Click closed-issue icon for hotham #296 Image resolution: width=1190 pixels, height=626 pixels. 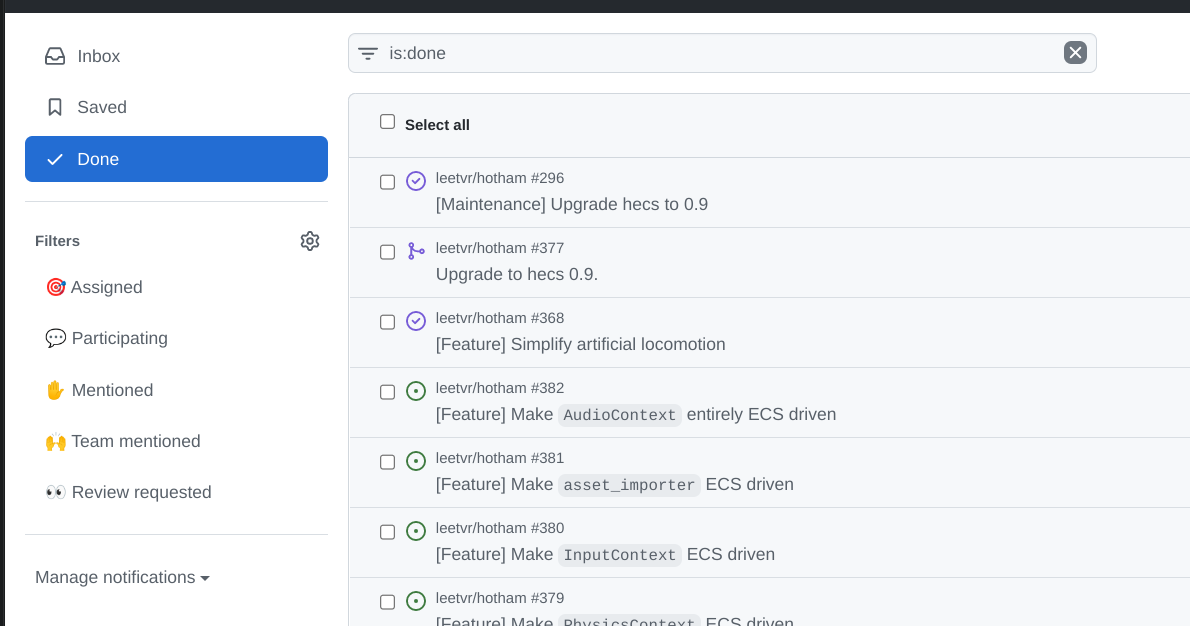(416, 181)
